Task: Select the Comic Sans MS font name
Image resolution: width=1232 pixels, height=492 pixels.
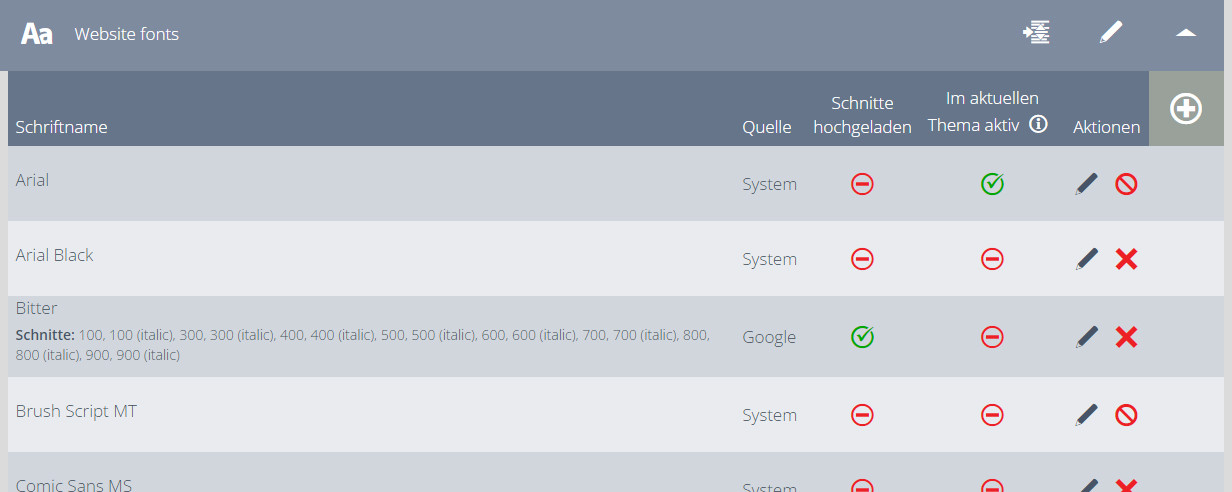Action: 74,485
